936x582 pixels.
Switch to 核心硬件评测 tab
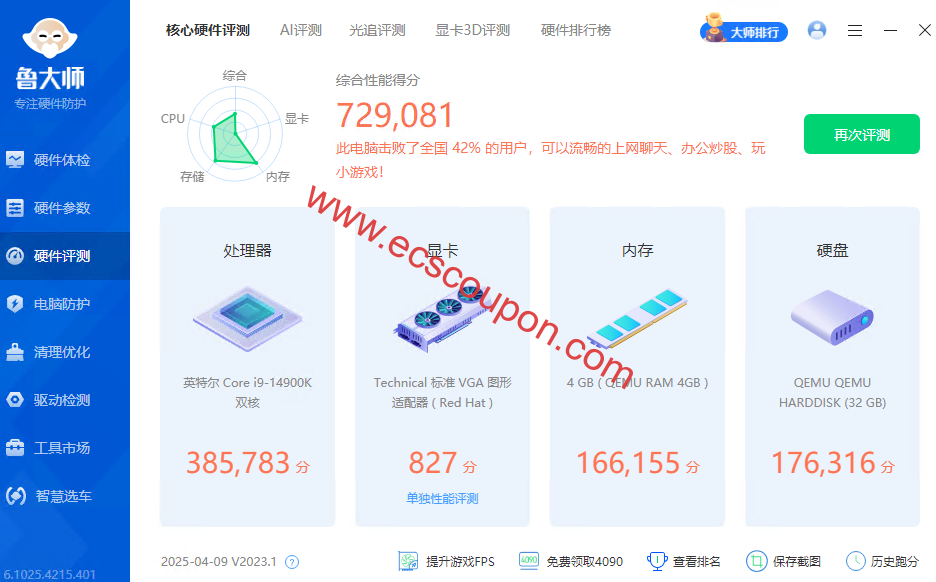pos(208,30)
